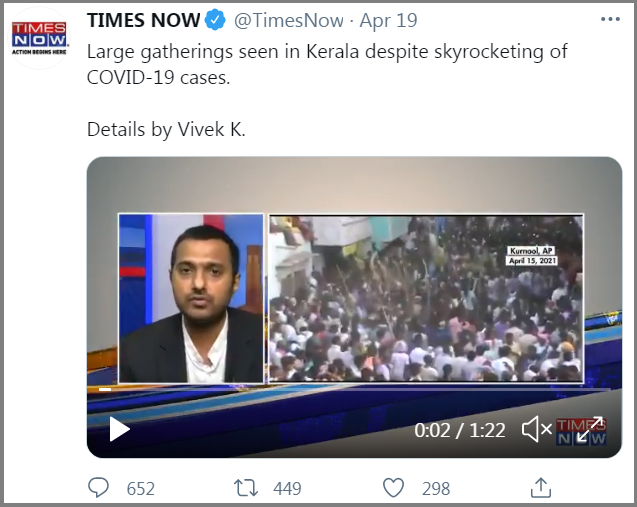Expand the video to fullscreen
Viewport: 637px width, 507px height.
tap(592, 429)
